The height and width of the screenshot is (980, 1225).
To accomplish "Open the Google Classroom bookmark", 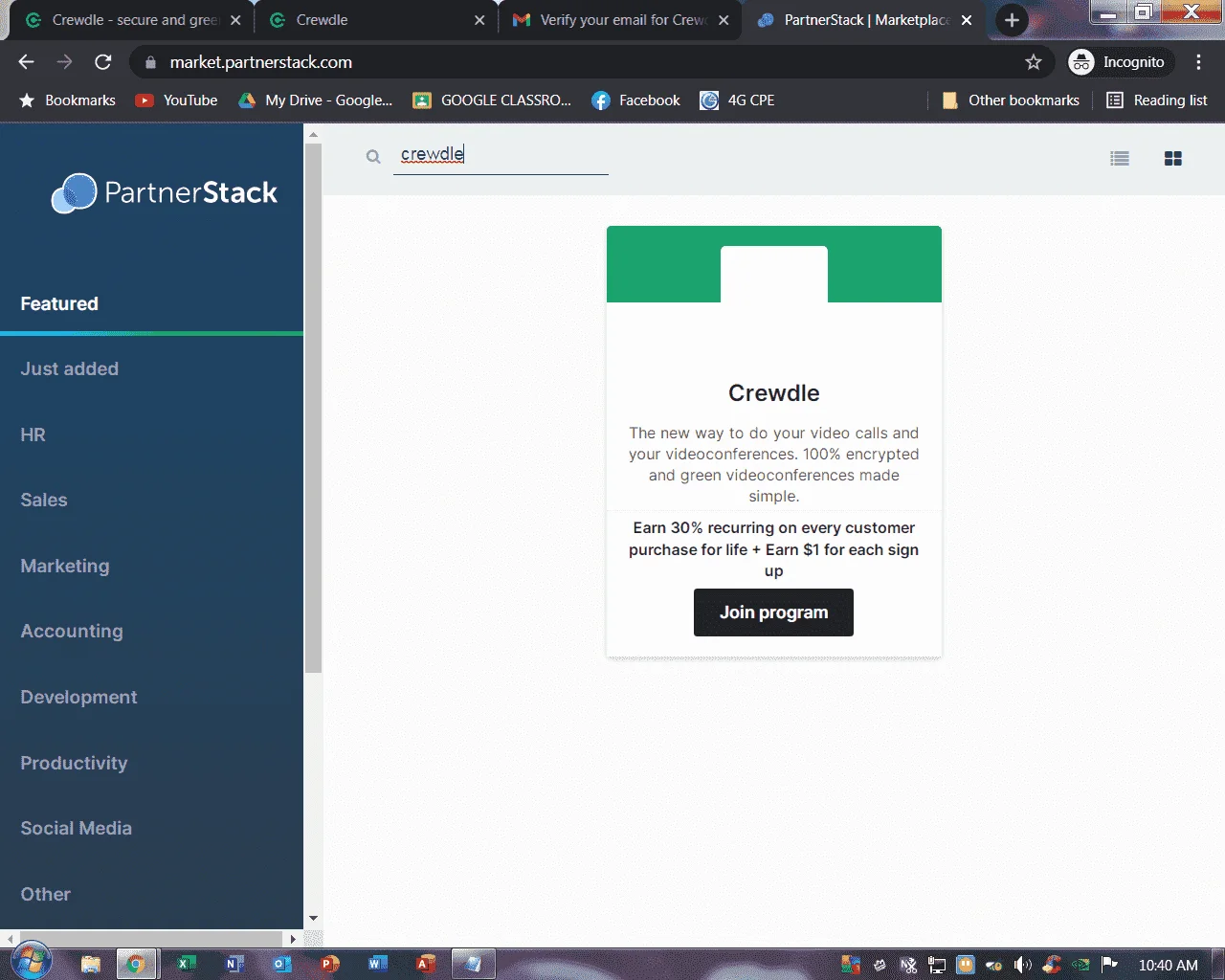I will point(492,100).
